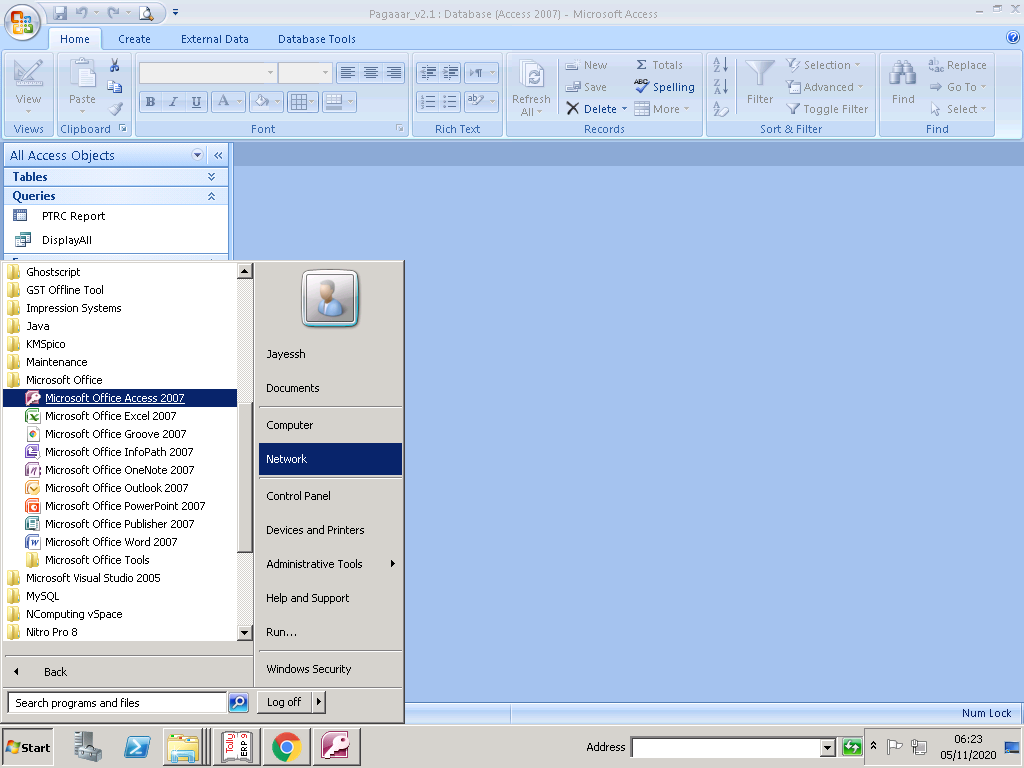This screenshot has width=1024, height=768.
Task: Open the font name combo box
Action: pyautogui.click(x=270, y=72)
